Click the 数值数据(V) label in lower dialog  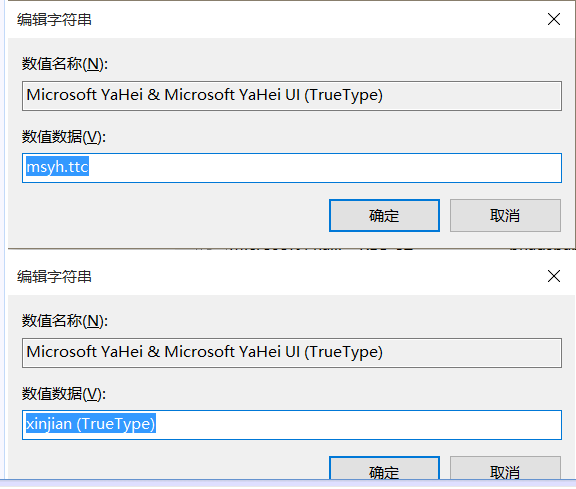tap(64, 393)
